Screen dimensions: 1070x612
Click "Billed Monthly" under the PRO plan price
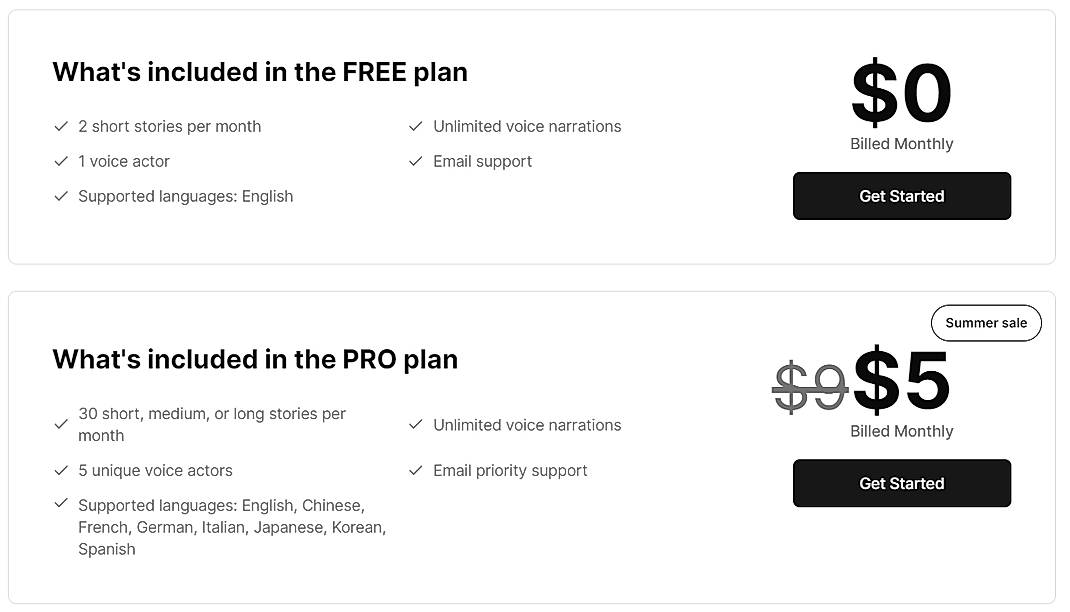(x=901, y=431)
